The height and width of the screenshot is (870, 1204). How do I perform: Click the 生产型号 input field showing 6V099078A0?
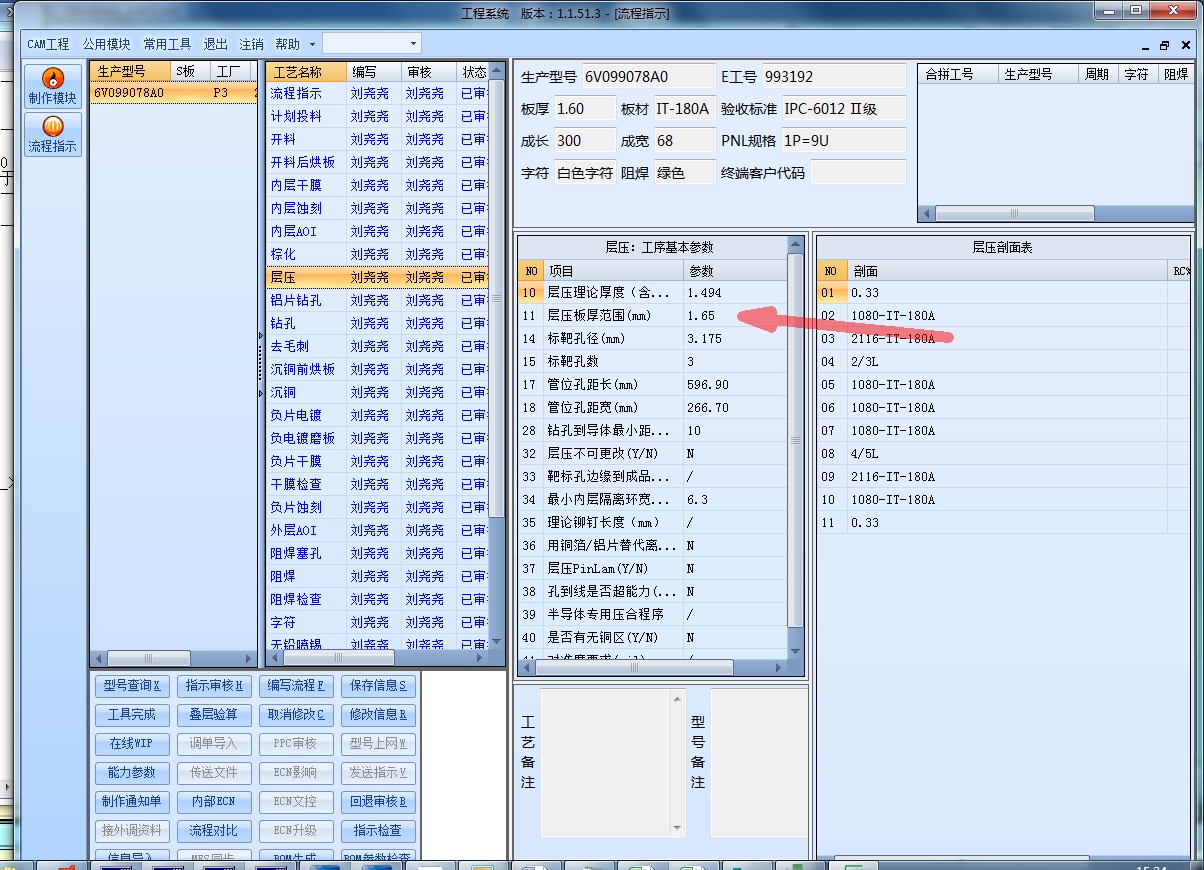648,77
